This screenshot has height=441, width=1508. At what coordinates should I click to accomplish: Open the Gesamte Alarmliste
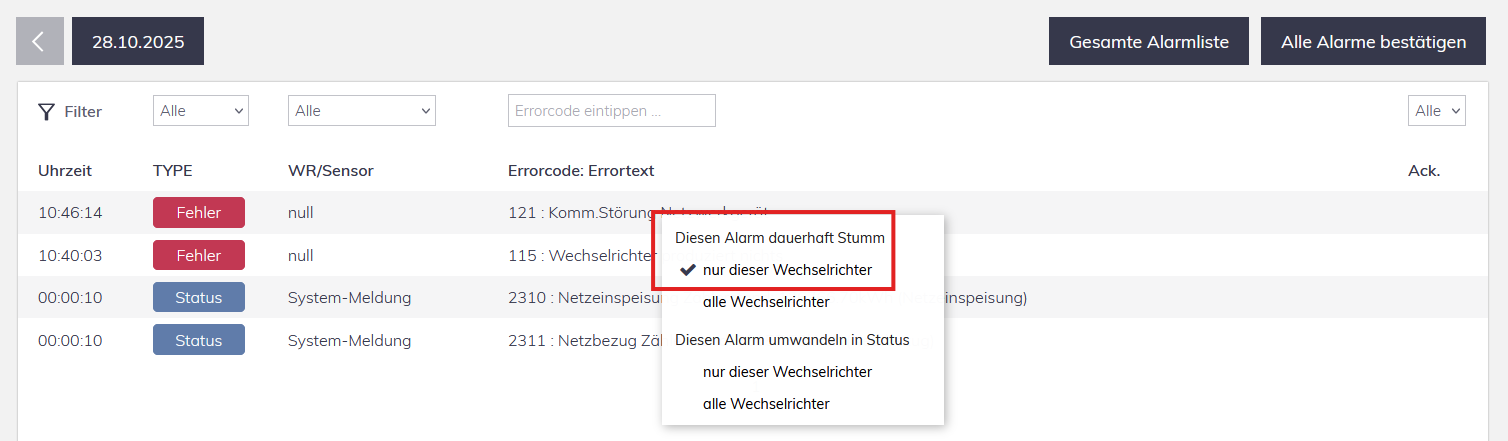(1148, 42)
